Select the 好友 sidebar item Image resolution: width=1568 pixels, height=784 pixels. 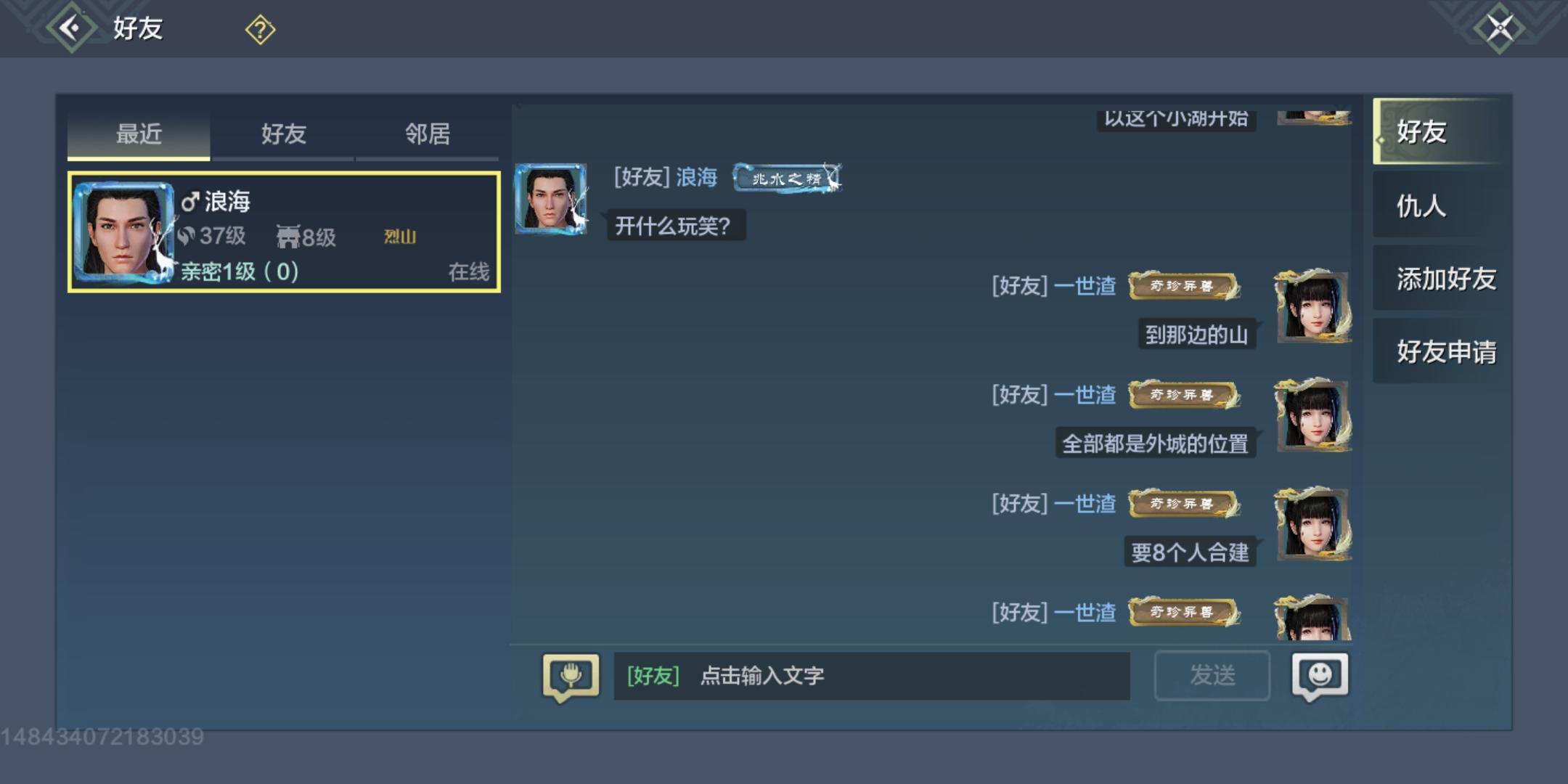tap(1437, 131)
